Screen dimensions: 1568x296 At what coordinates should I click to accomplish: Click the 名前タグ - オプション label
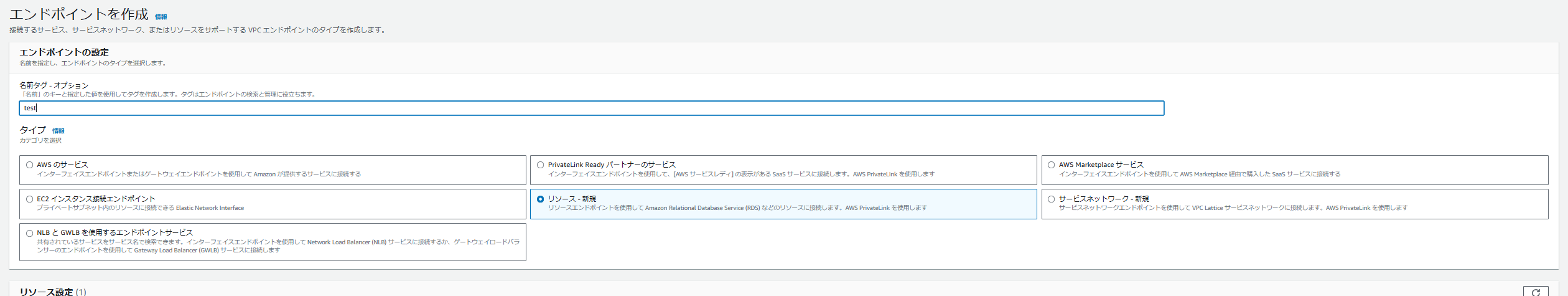(x=54, y=85)
